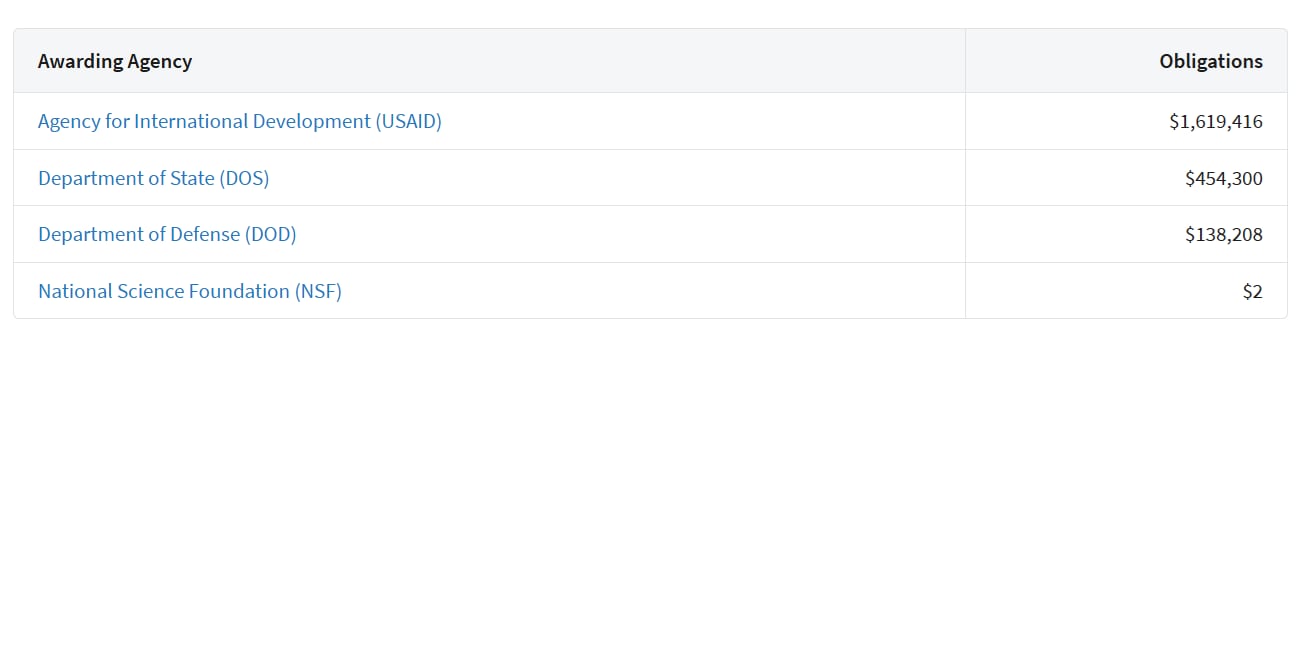Select the $2 obligations value

click(1253, 291)
